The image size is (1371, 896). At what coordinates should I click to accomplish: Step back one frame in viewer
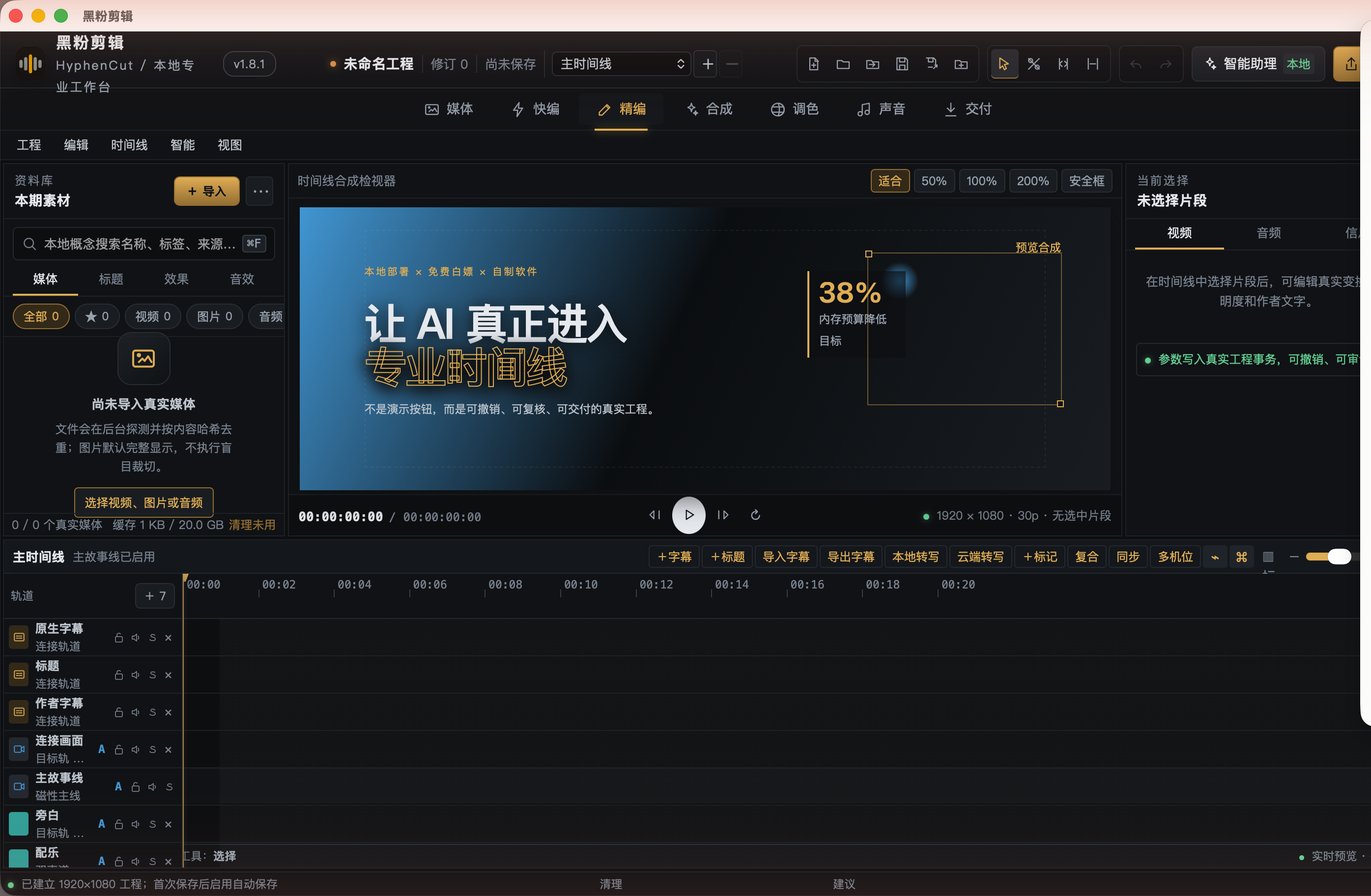pyautogui.click(x=655, y=515)
